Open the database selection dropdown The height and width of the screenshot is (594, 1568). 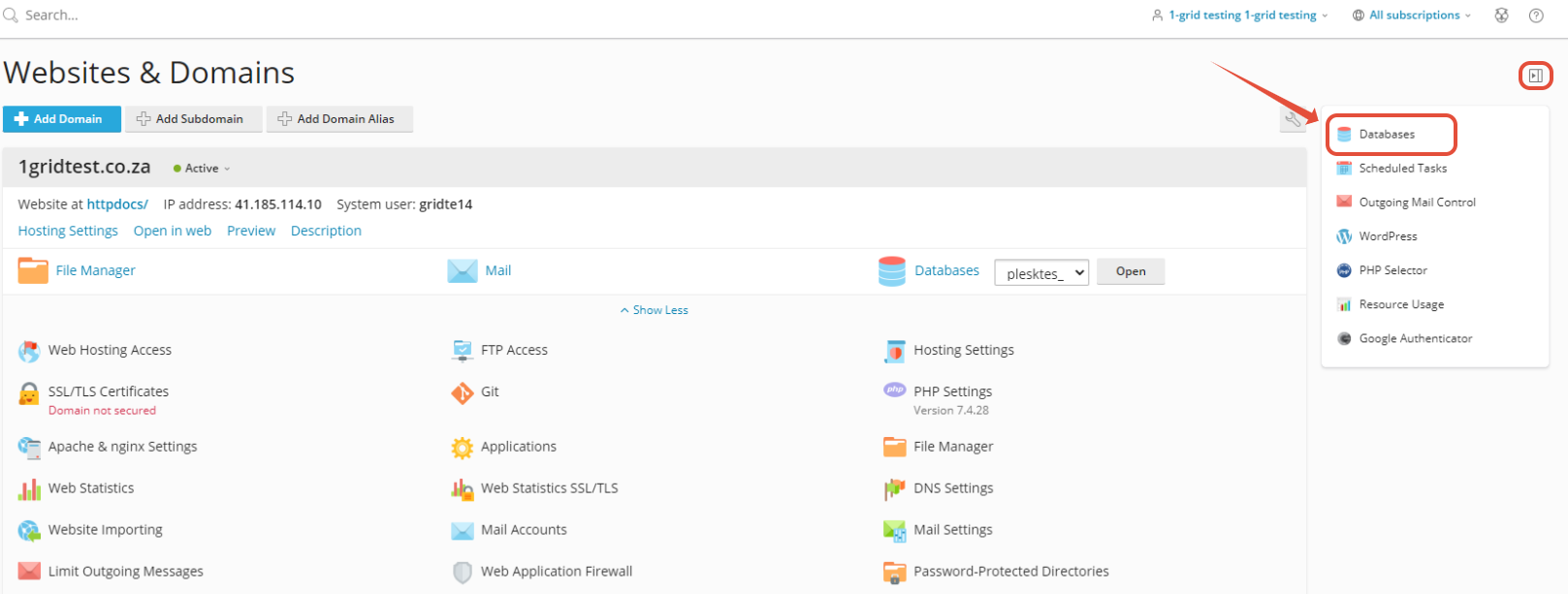click(x=1041, y=273)
